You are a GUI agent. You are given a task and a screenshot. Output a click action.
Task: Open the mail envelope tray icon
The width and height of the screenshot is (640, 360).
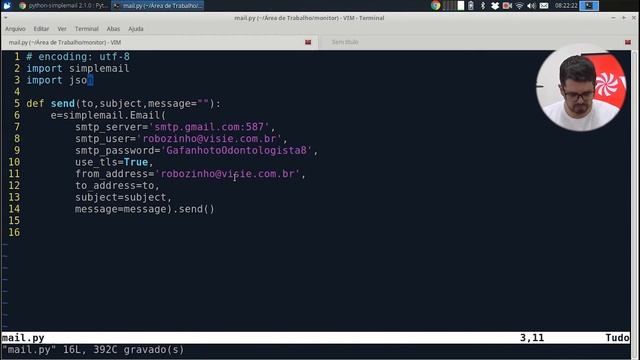tap(544, 5)
